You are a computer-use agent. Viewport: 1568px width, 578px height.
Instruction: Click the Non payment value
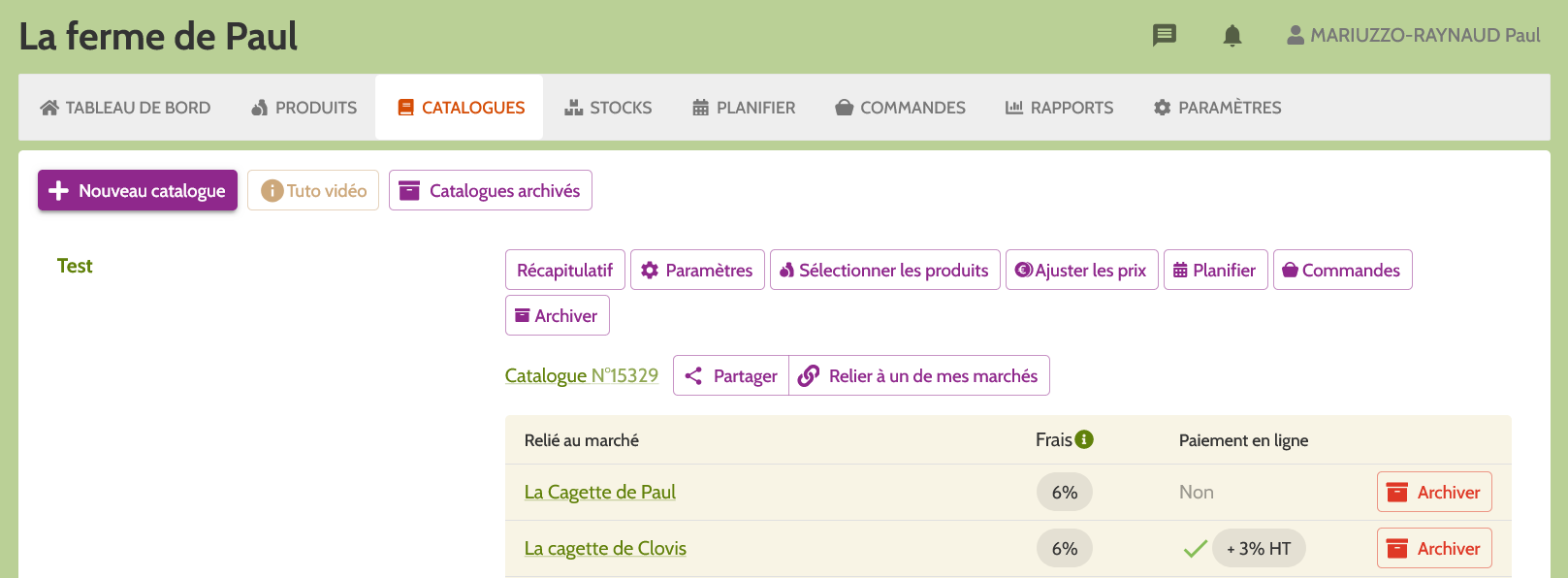pos(1197,493)
